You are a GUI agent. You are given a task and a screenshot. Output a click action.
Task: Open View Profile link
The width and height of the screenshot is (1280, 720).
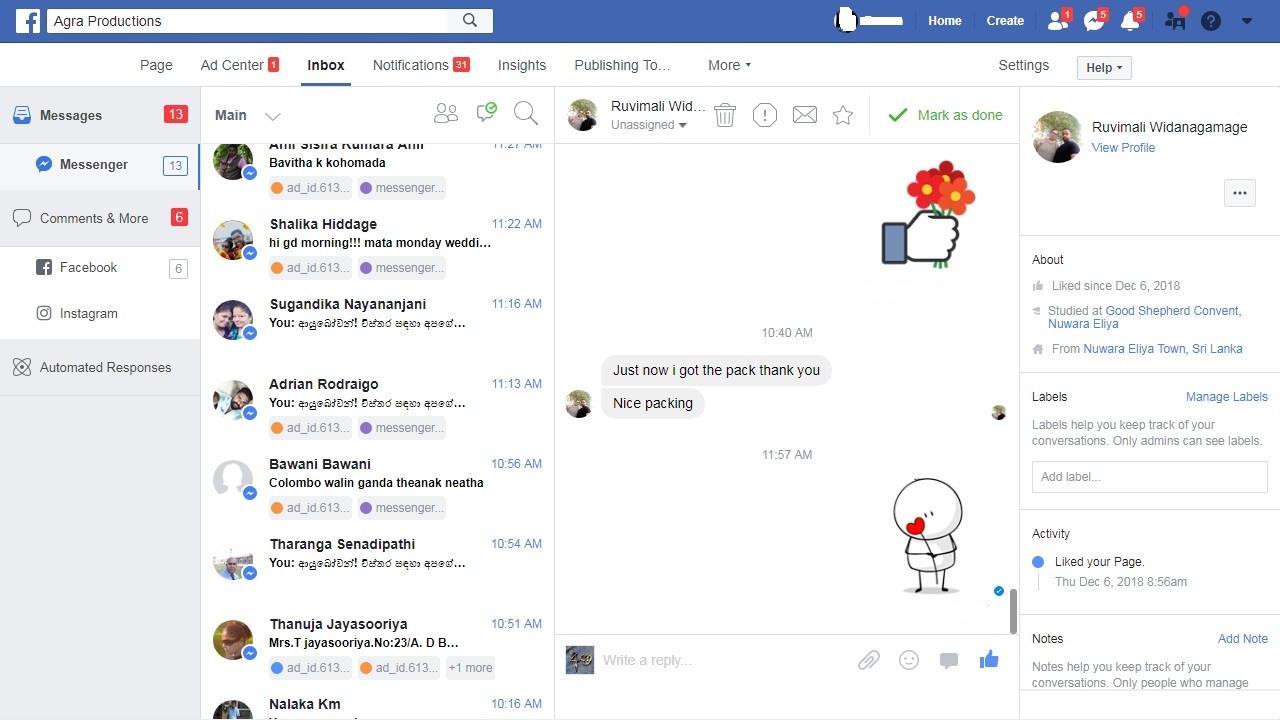point(1123,147)
